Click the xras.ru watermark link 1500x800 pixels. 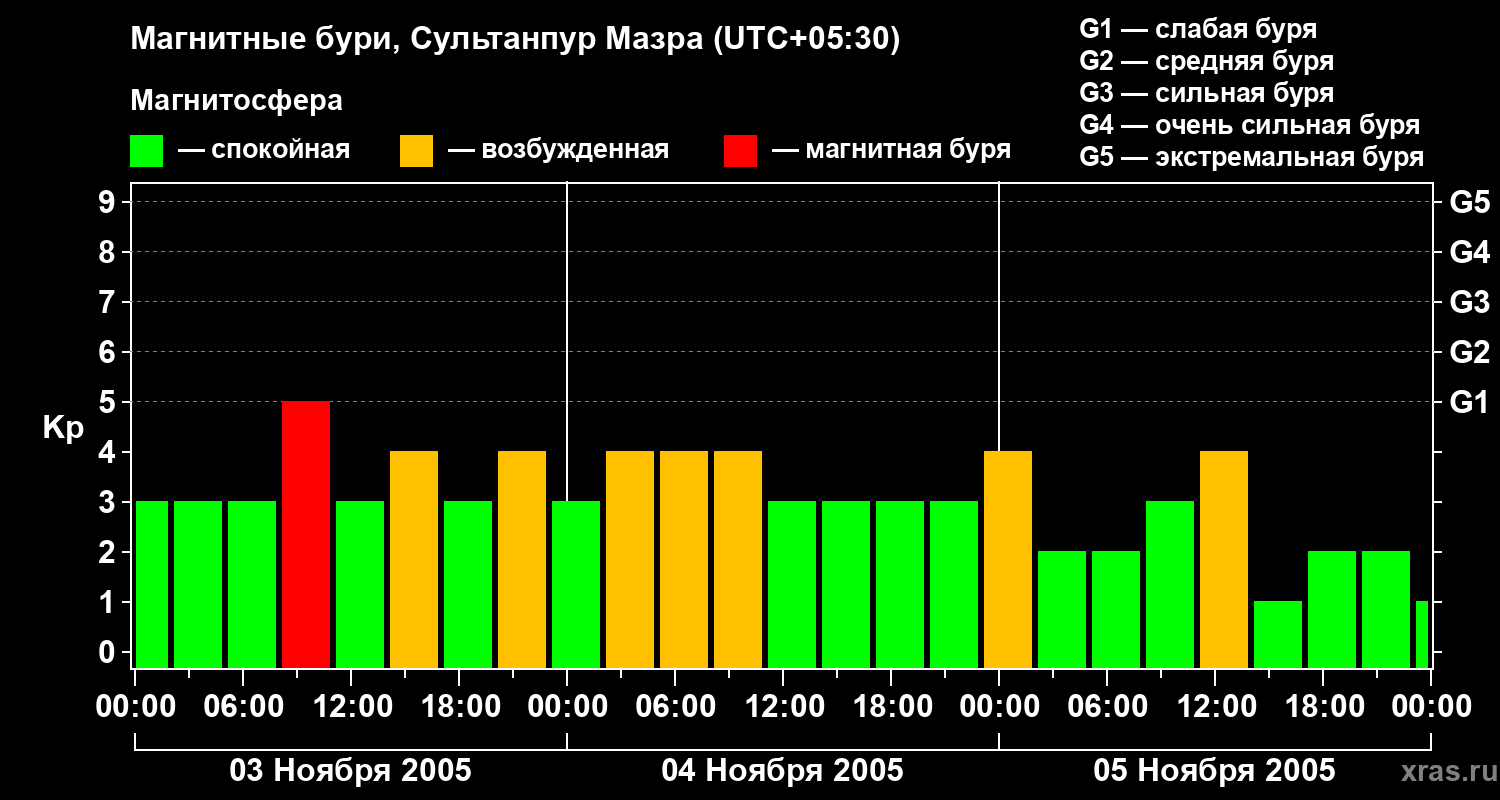pyautogui.click(x=1444, y=771)
